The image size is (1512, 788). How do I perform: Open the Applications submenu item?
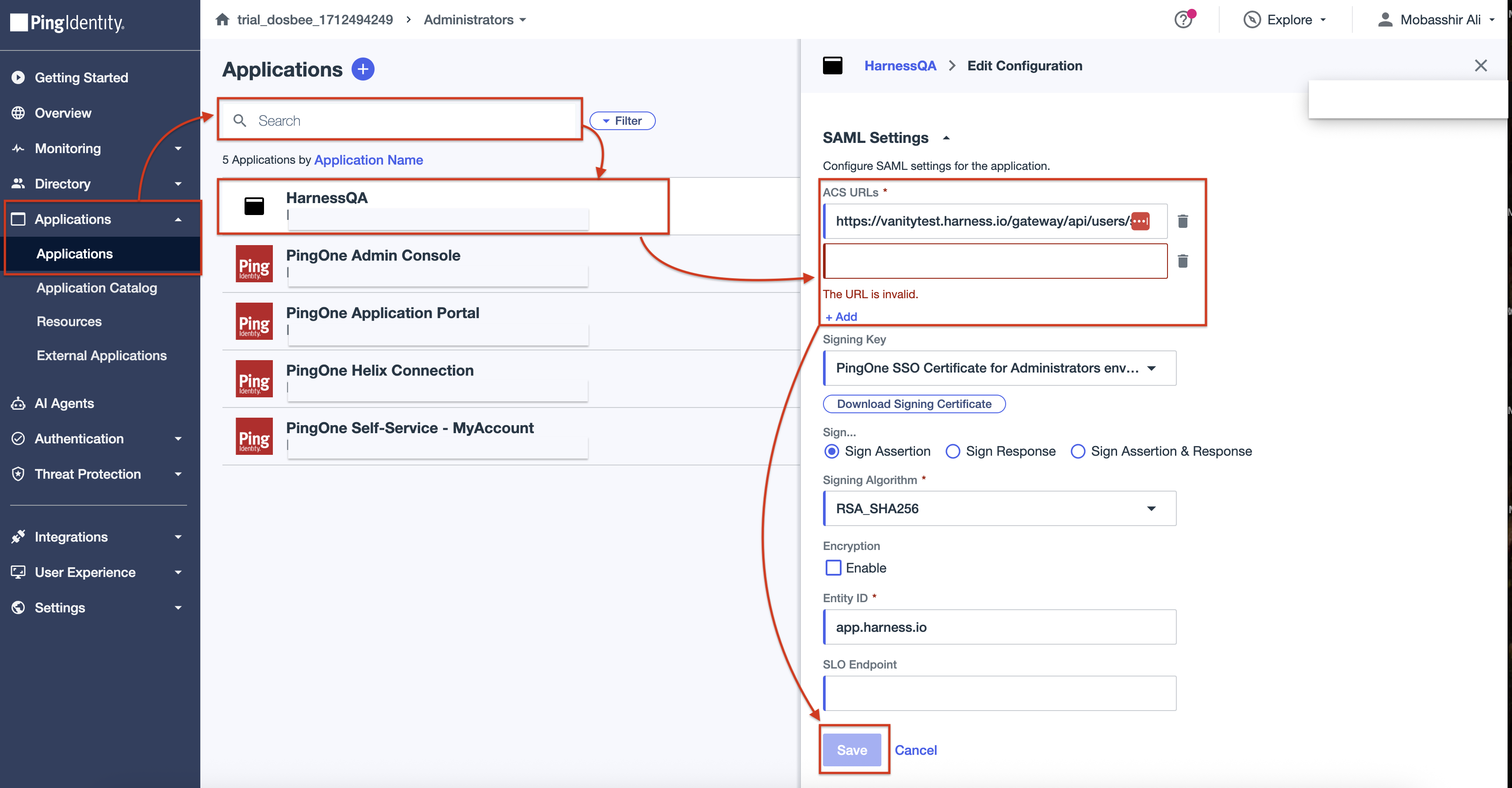point(74,254)
